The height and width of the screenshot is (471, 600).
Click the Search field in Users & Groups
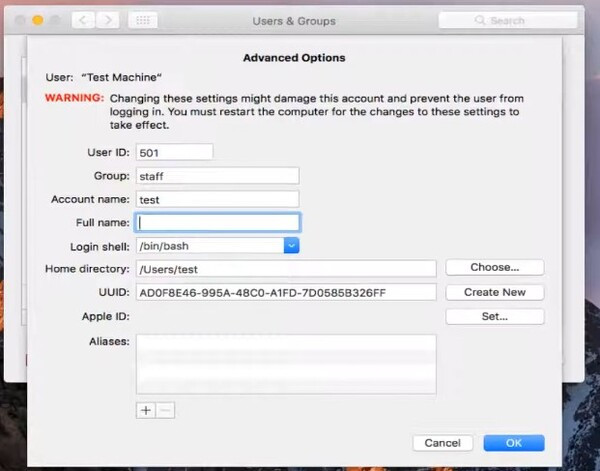(507, 20)
